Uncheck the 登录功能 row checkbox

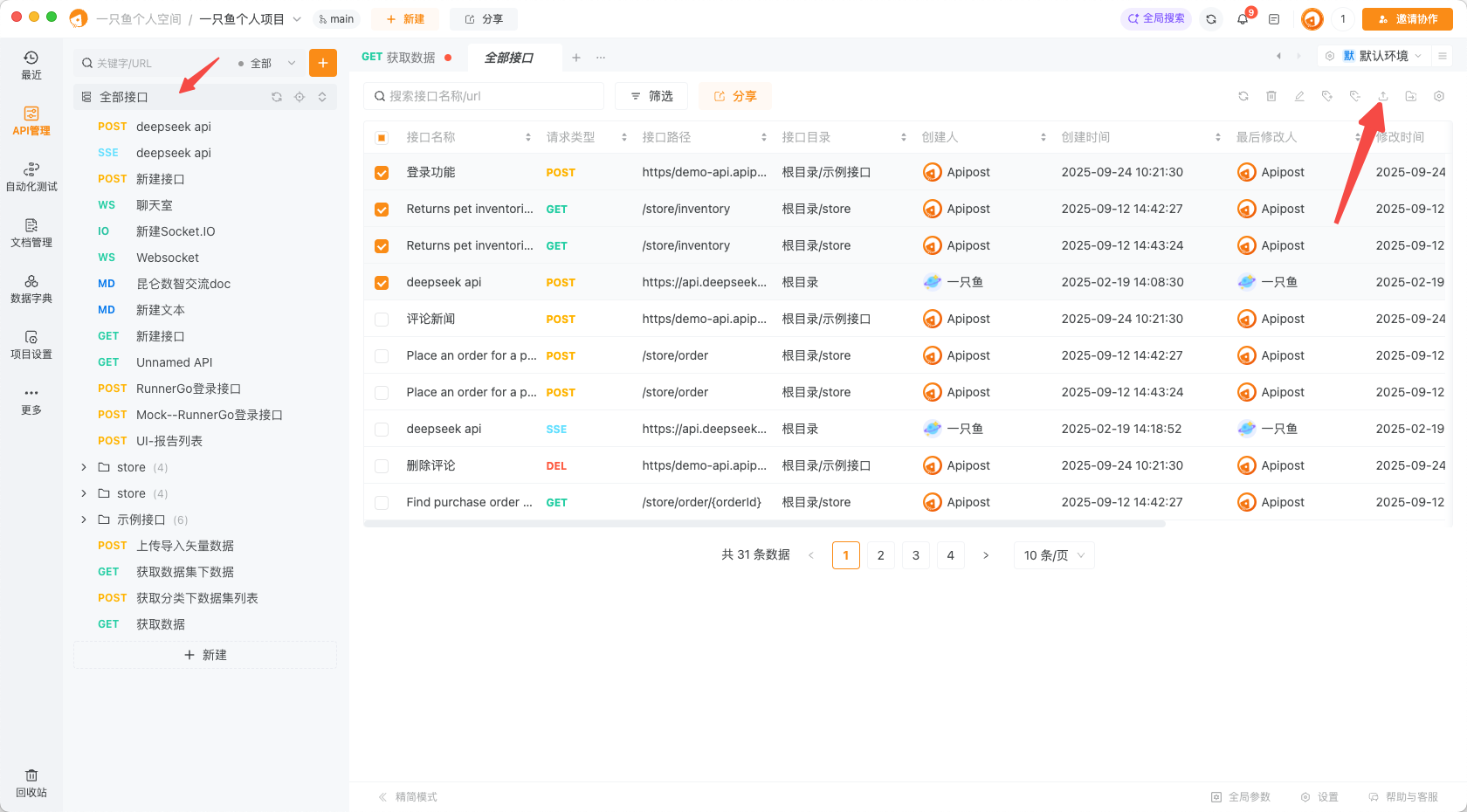pos(382,173)
